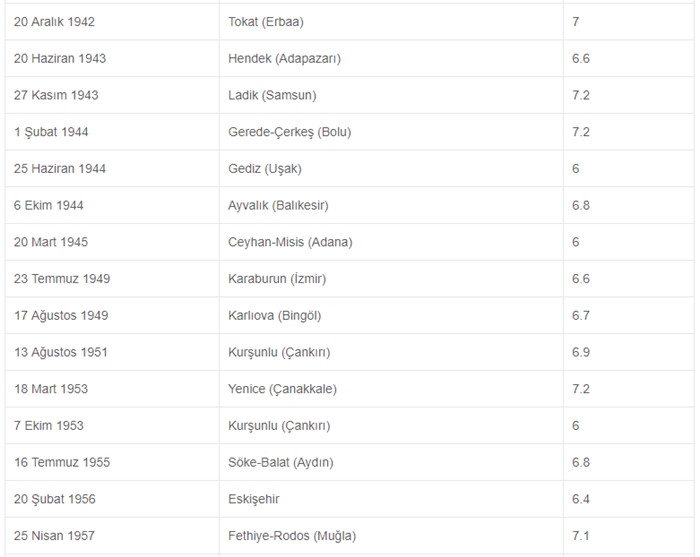Select the magnitude 6.9 value
The width and height of the screenshot is (700, 557).
(581, 352)
